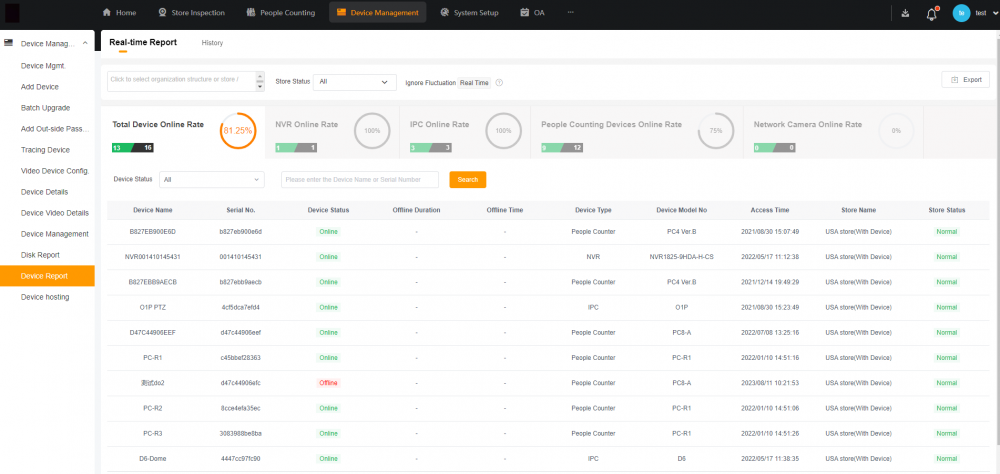Open Device hosting in sidebar
The width and height of the screenshot is (1000, 474).
45,297
